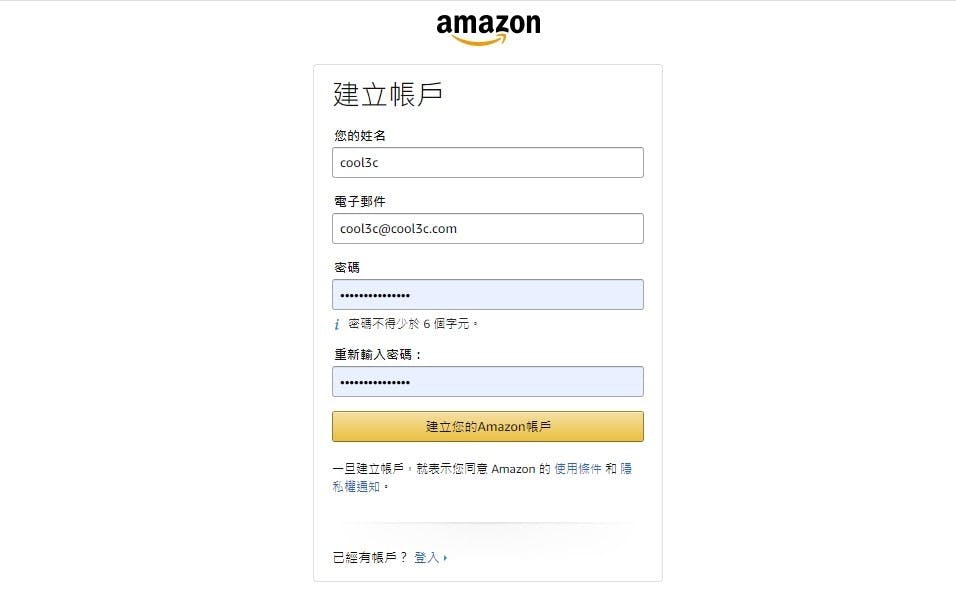The height and width of the screenshot is (594, 956).
Task: Click the 電子郵件 field with cool3c@cool3c.com
Action: tap(488, 229)
